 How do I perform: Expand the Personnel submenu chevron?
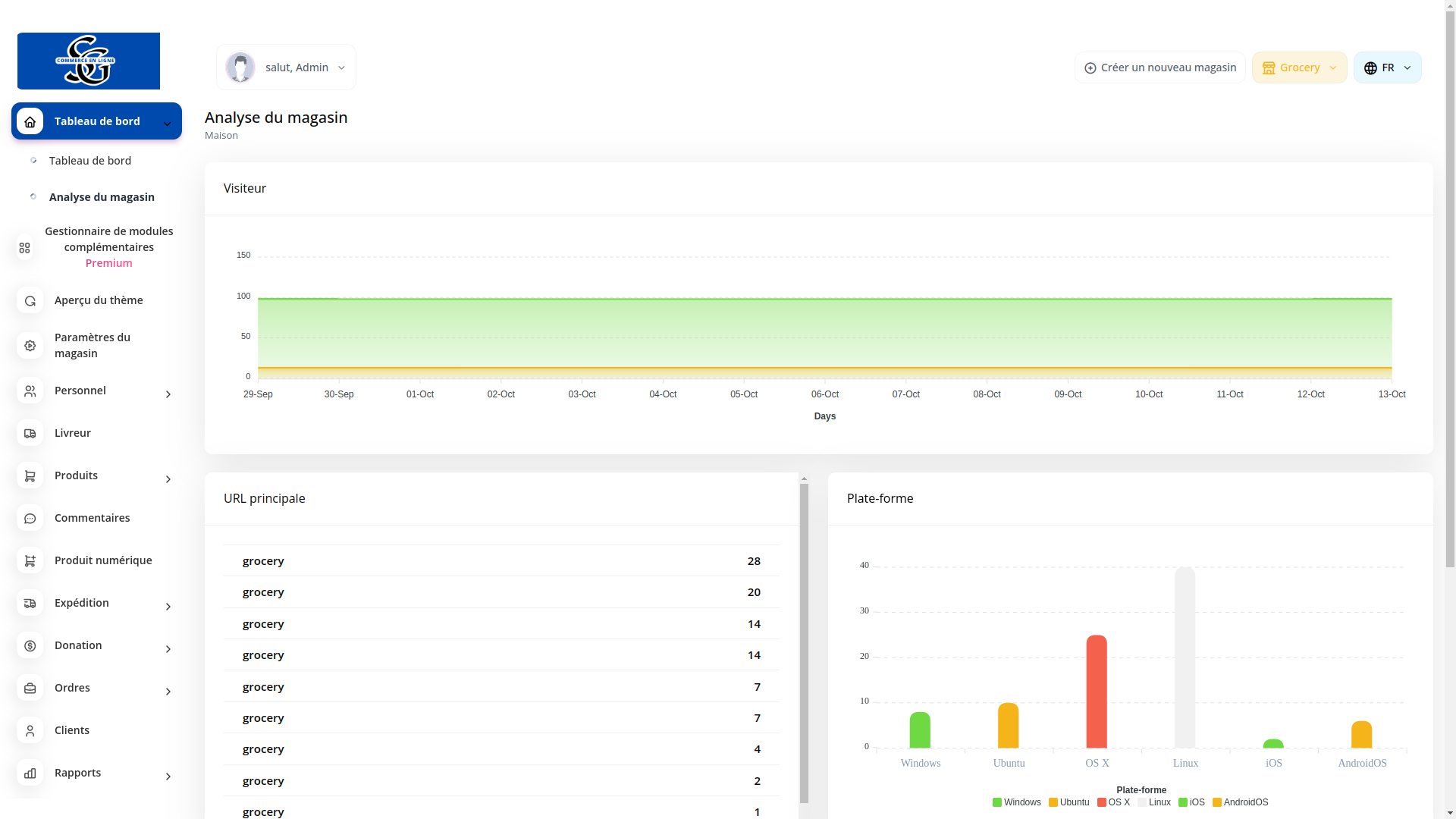click(168, 394)
